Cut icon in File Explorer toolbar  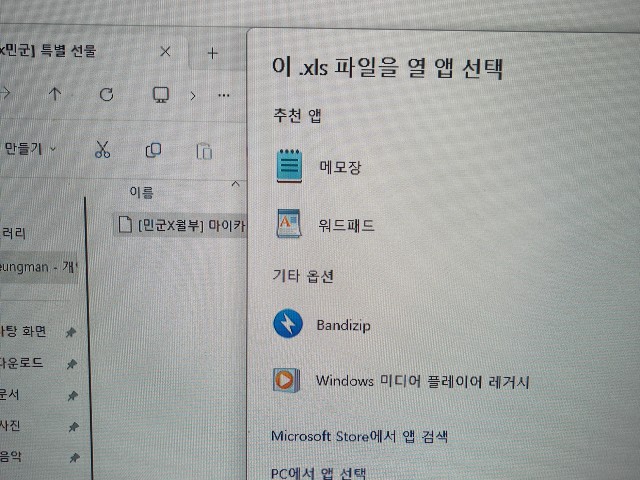pos(102,149)
